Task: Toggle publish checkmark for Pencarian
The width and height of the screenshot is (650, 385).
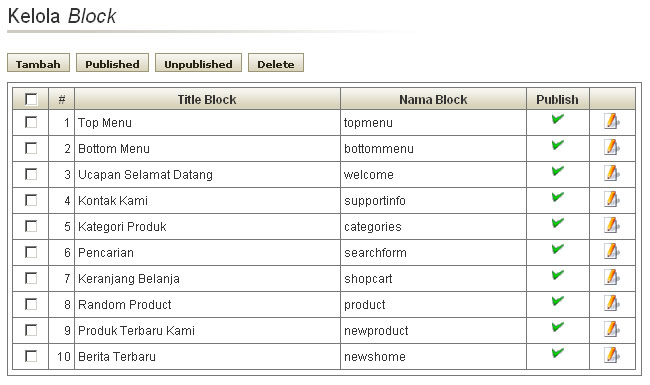Action: point(558,249)
